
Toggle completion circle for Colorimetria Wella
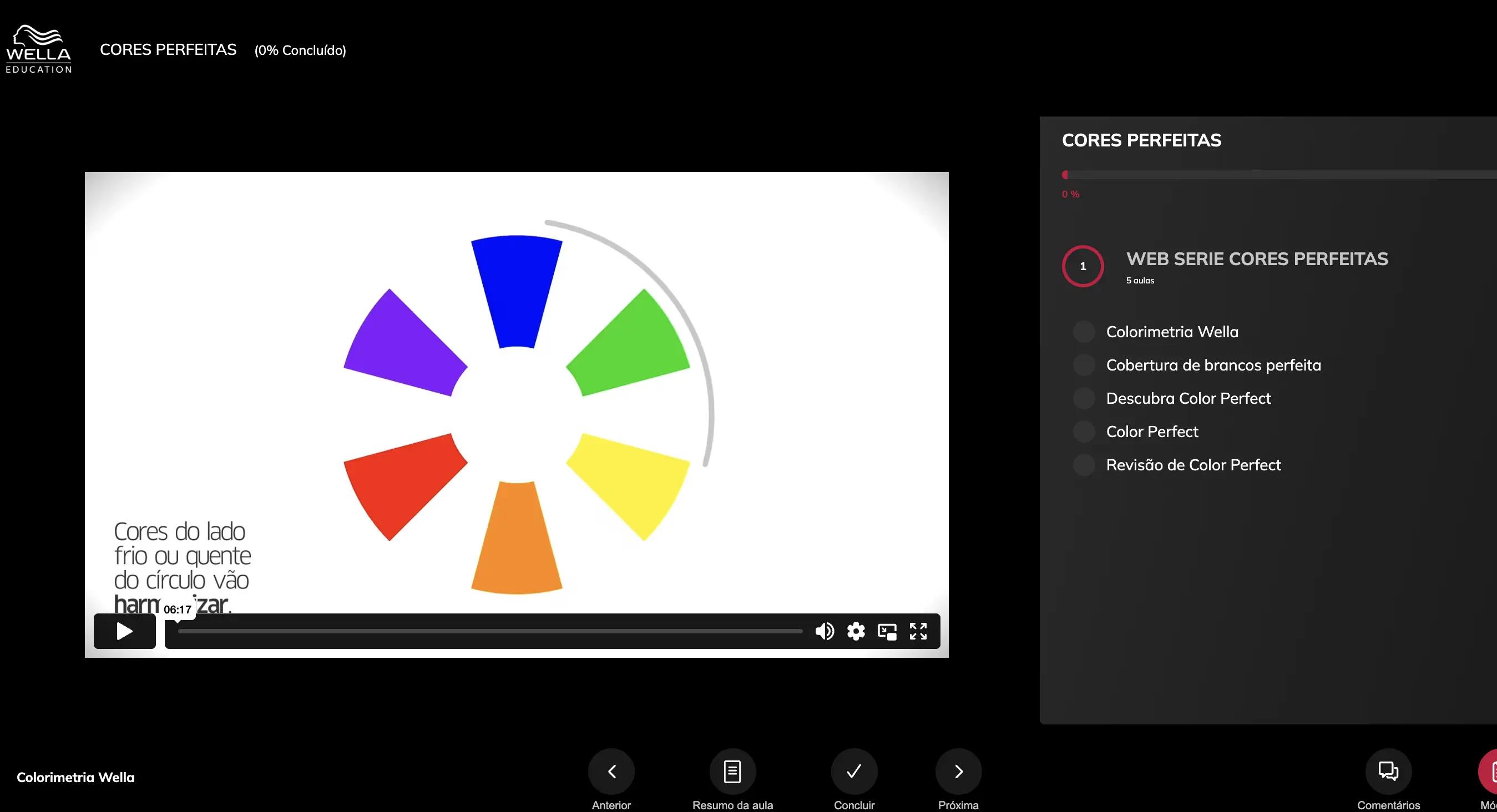[x=1083, y=332]
